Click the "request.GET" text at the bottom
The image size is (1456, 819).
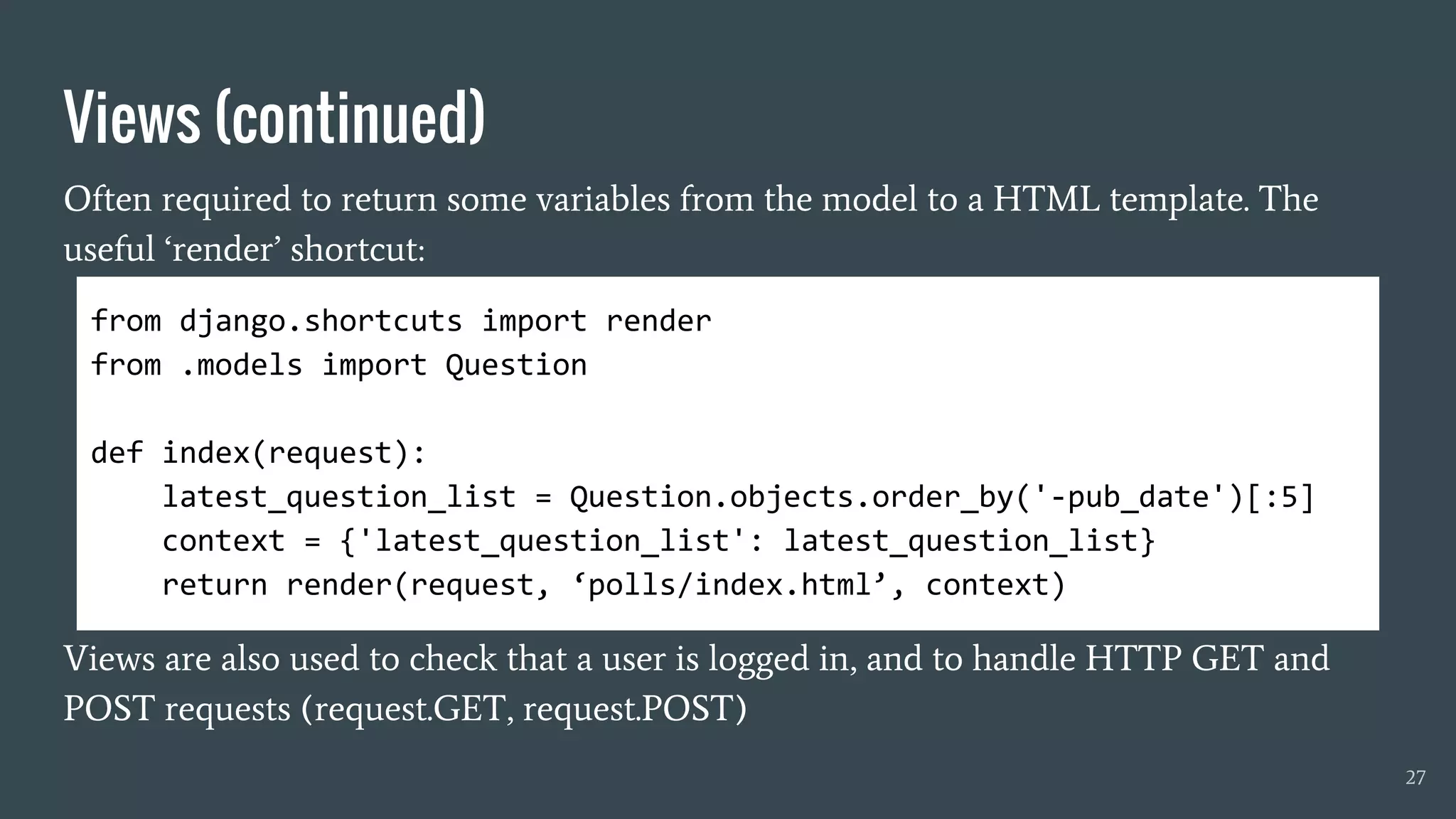coord(409,709)
